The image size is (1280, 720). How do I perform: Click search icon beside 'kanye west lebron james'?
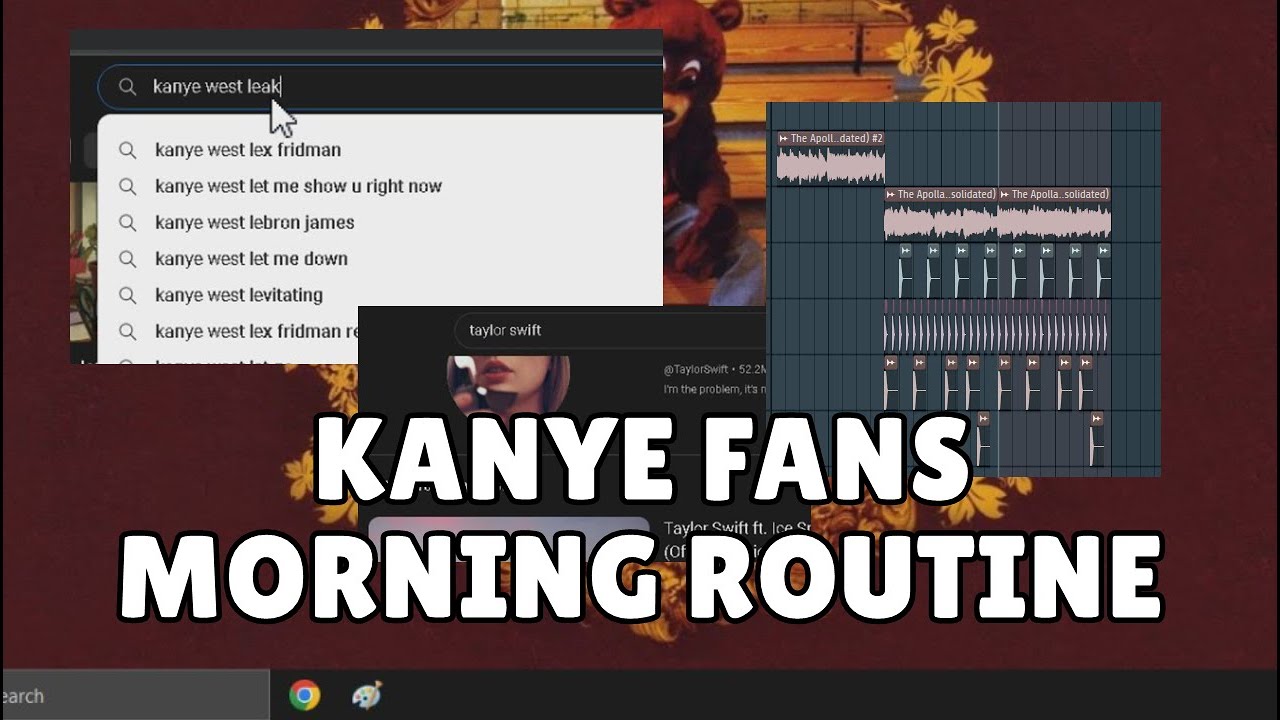[127, 223]
